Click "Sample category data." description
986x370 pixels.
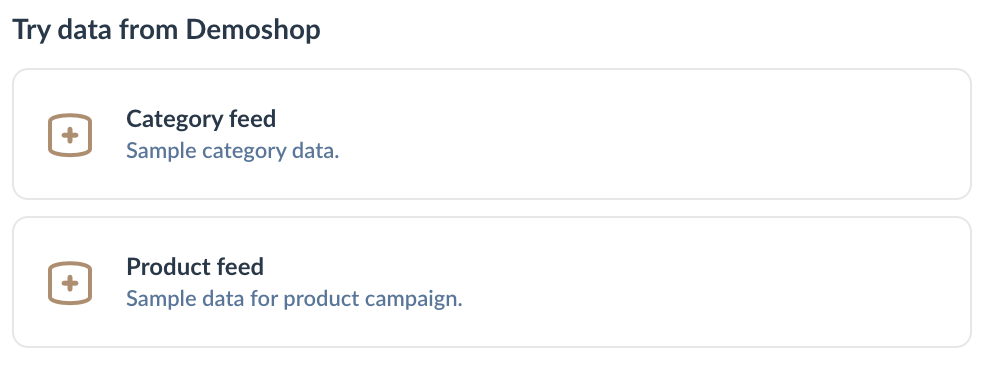[x=233, y=151]
